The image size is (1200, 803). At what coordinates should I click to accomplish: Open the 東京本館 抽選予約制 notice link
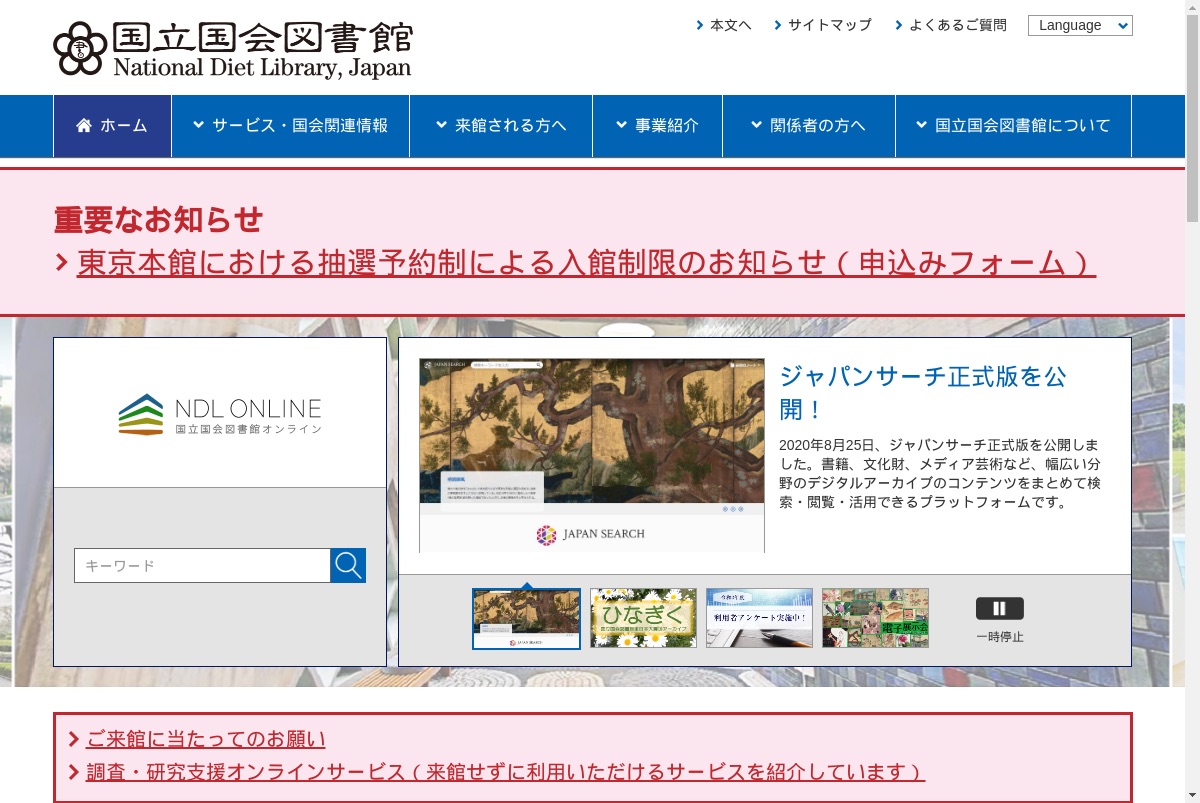586,263
